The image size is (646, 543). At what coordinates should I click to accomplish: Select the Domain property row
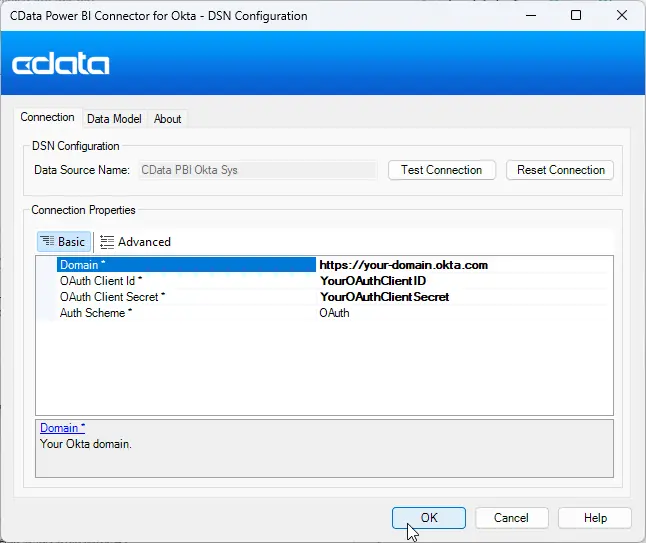tap(185, 265)
